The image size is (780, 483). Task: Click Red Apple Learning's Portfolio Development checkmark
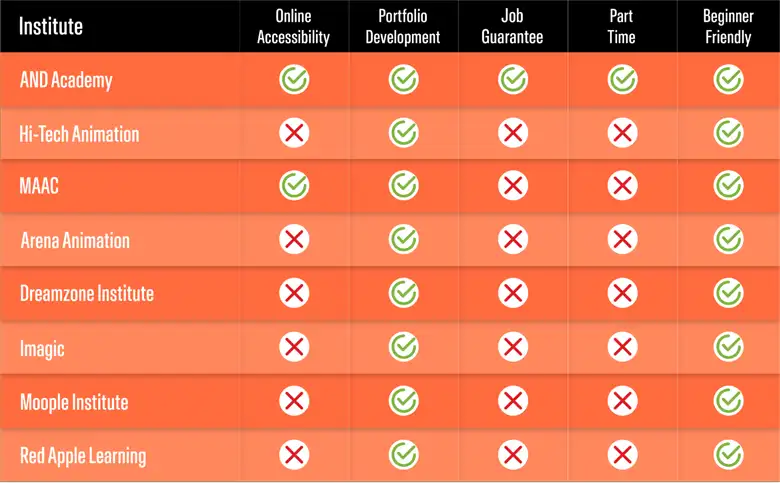point(403,455)
